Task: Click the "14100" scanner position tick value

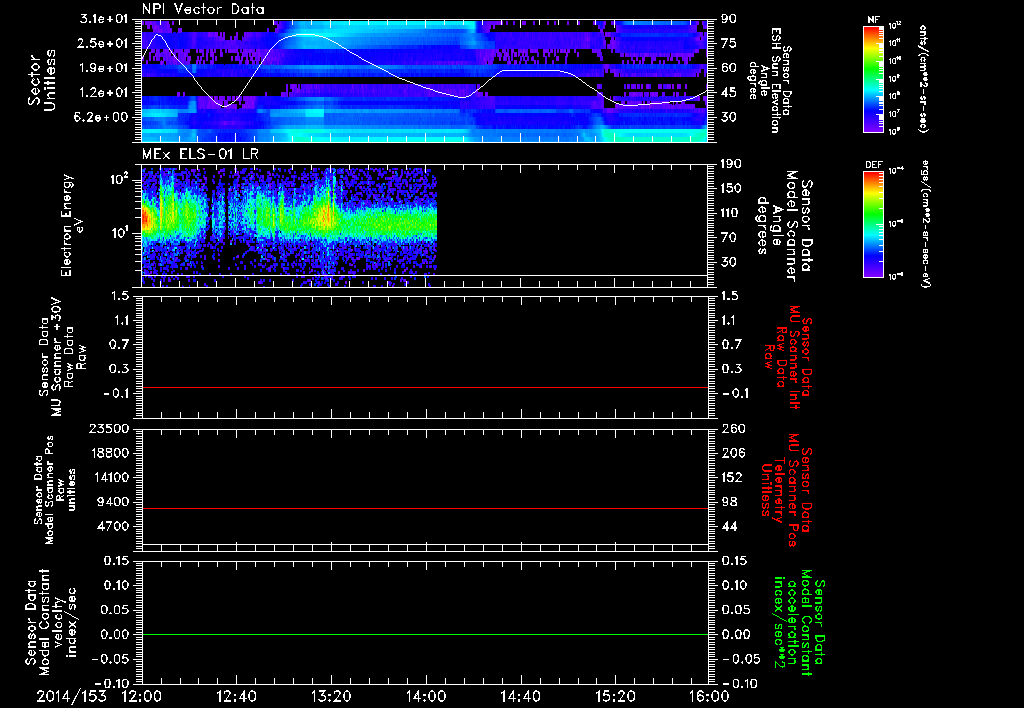Action: [109, 477]
